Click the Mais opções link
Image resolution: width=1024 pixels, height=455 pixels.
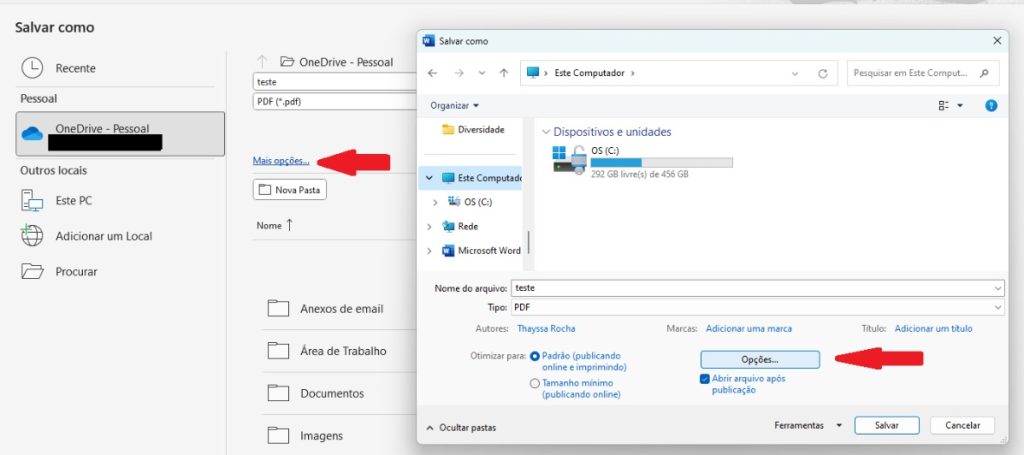[x=281, y=160]
